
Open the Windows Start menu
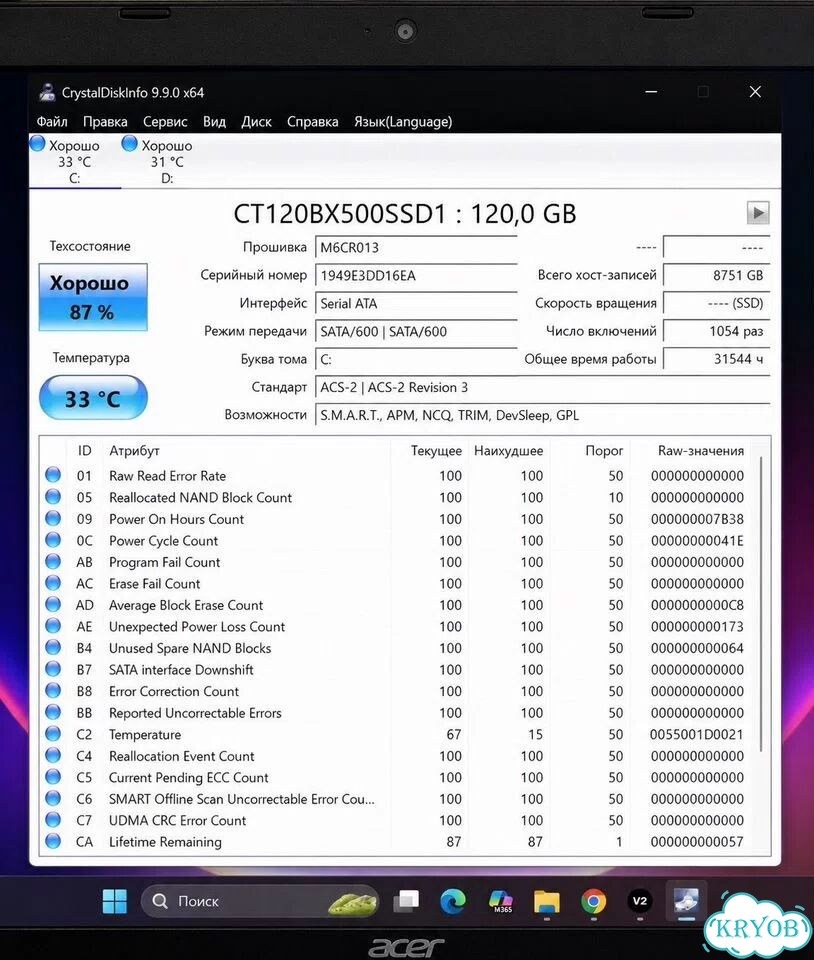[114, 901]
